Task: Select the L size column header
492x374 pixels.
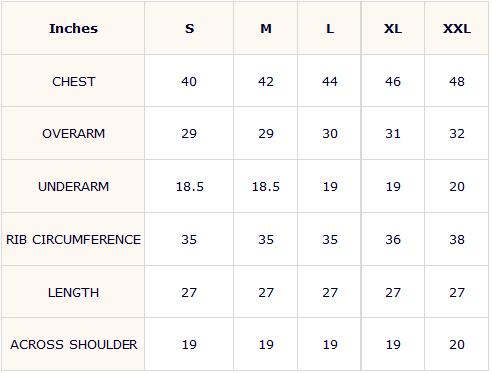Action: coord(330,29)
